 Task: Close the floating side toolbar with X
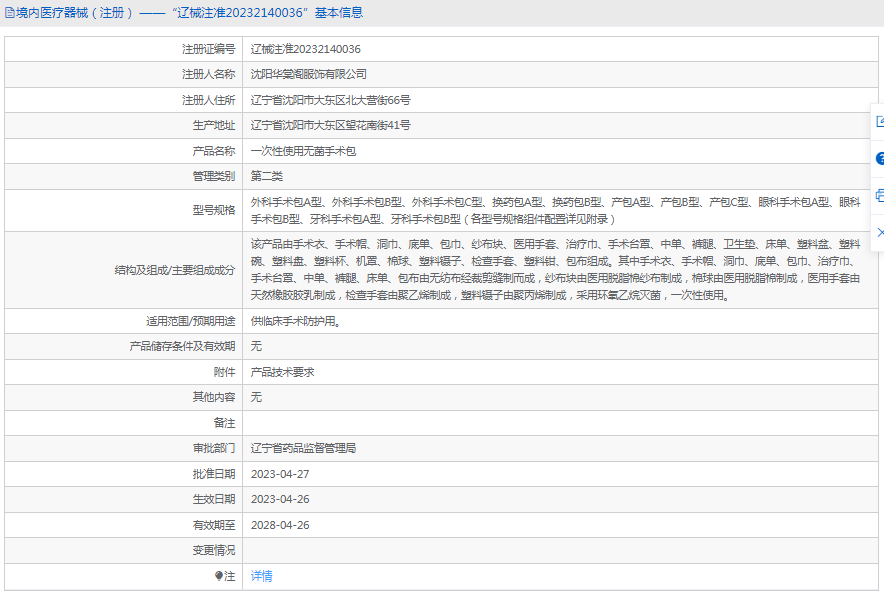tap(881, 232)
